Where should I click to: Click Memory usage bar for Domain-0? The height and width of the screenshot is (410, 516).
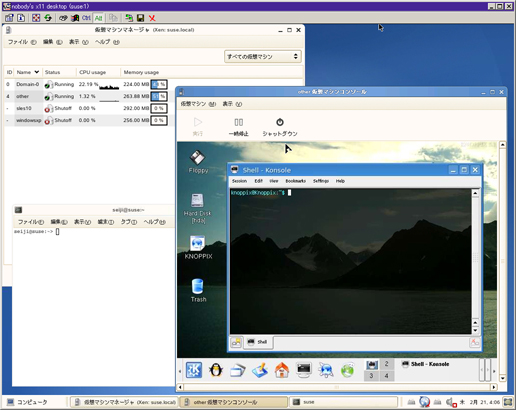(x=159, y=84)
